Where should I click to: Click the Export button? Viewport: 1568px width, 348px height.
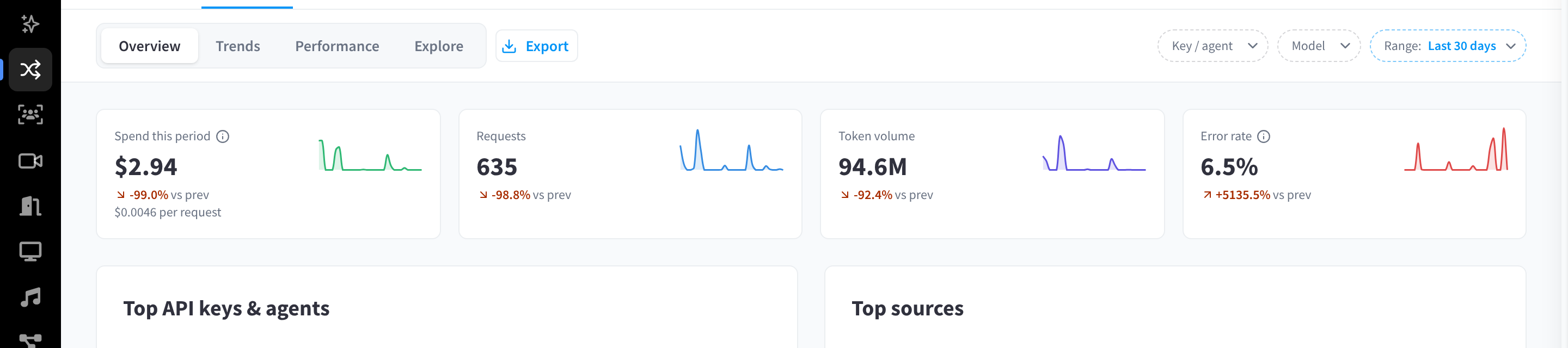536,46
